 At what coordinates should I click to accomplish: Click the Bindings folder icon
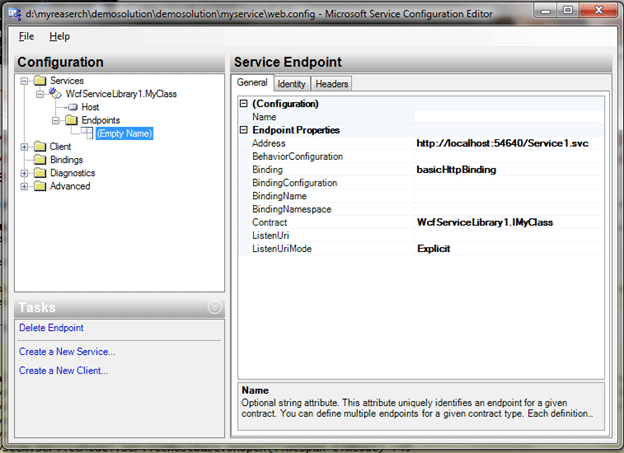click(x=40, y=160)
